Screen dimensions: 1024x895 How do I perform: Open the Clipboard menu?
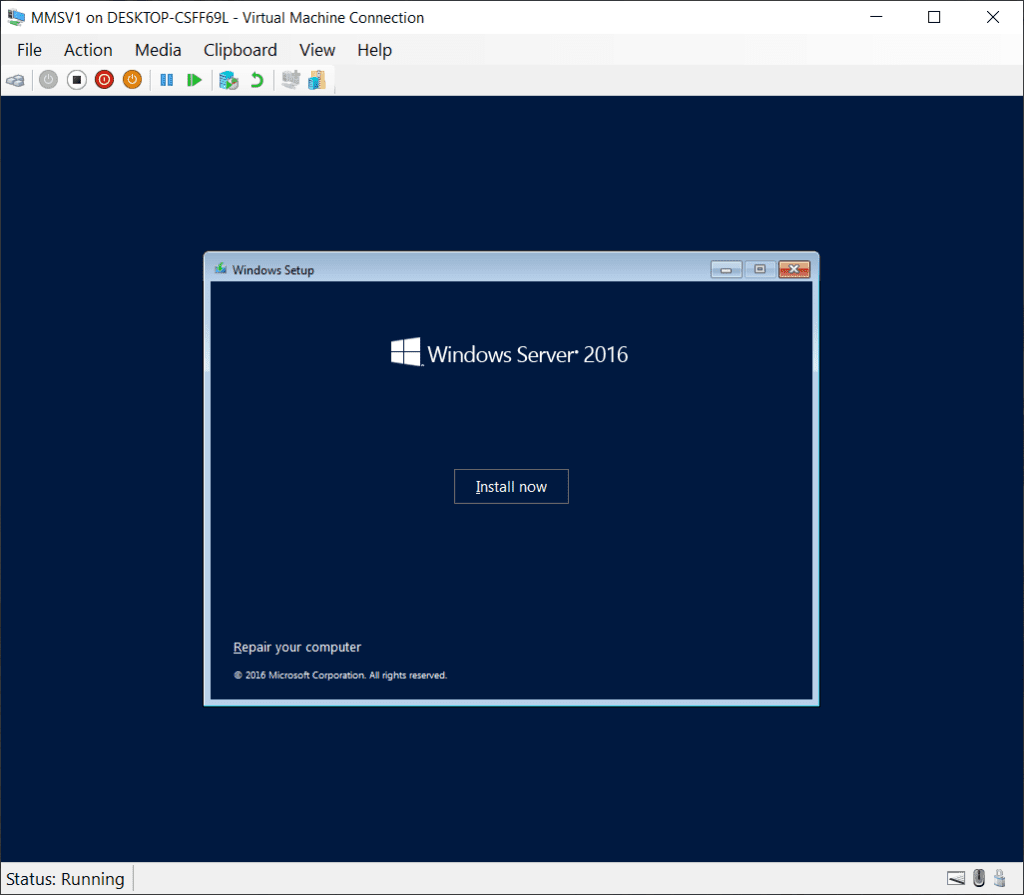(240, 50)
